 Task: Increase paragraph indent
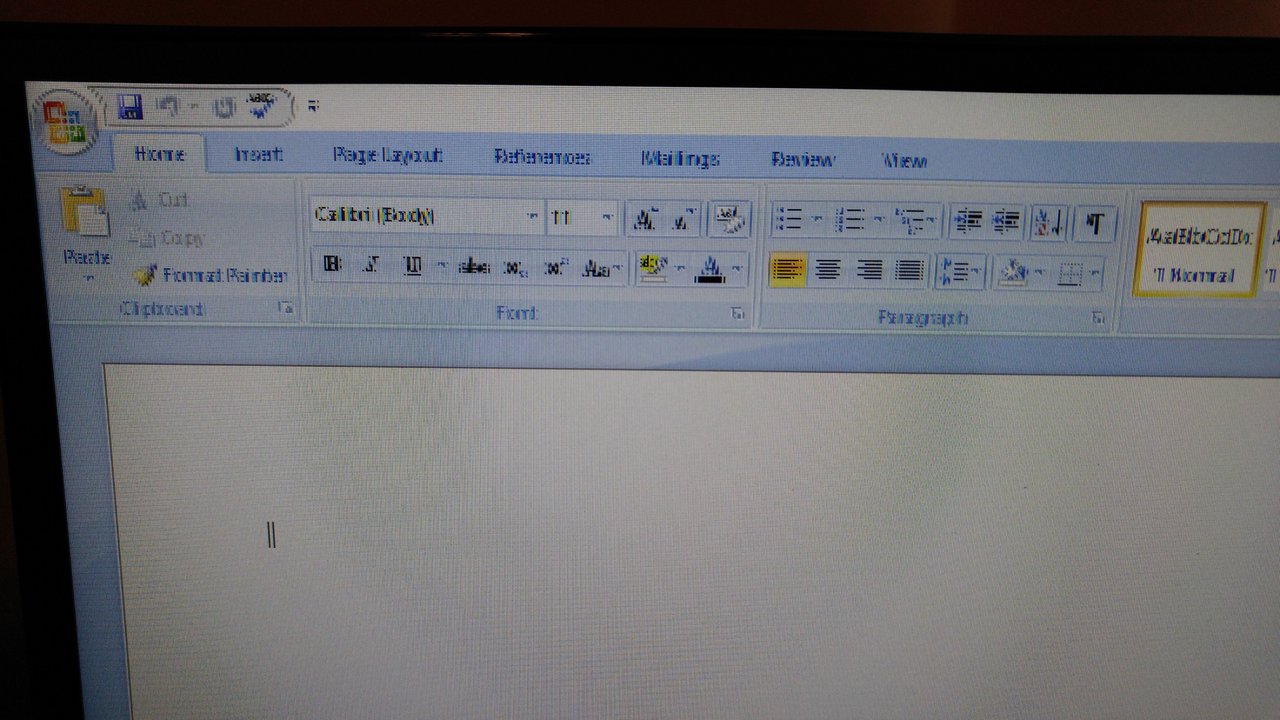(x=1006, y=221)
